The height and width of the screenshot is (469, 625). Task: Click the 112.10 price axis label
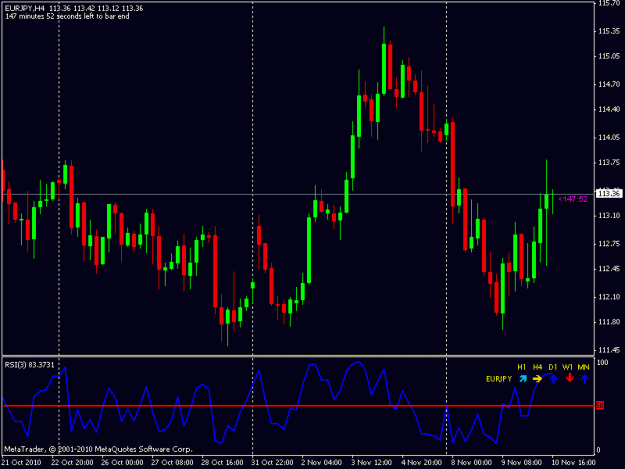[609, 297]
